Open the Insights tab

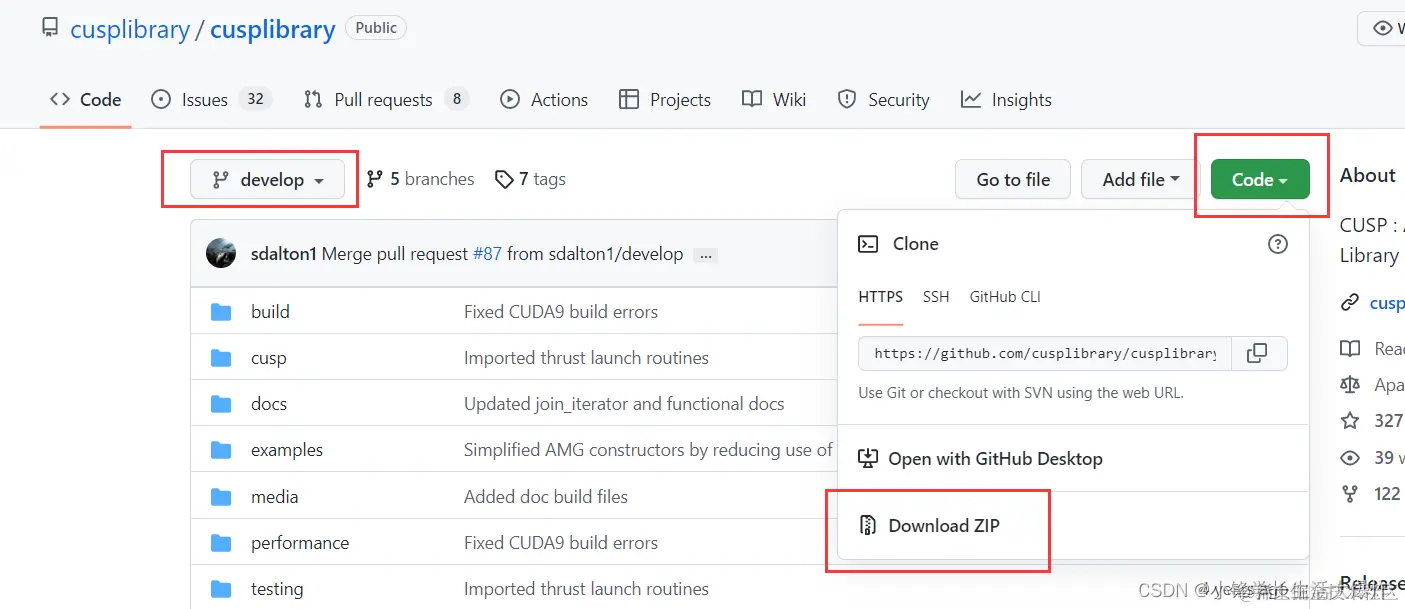1006,99
